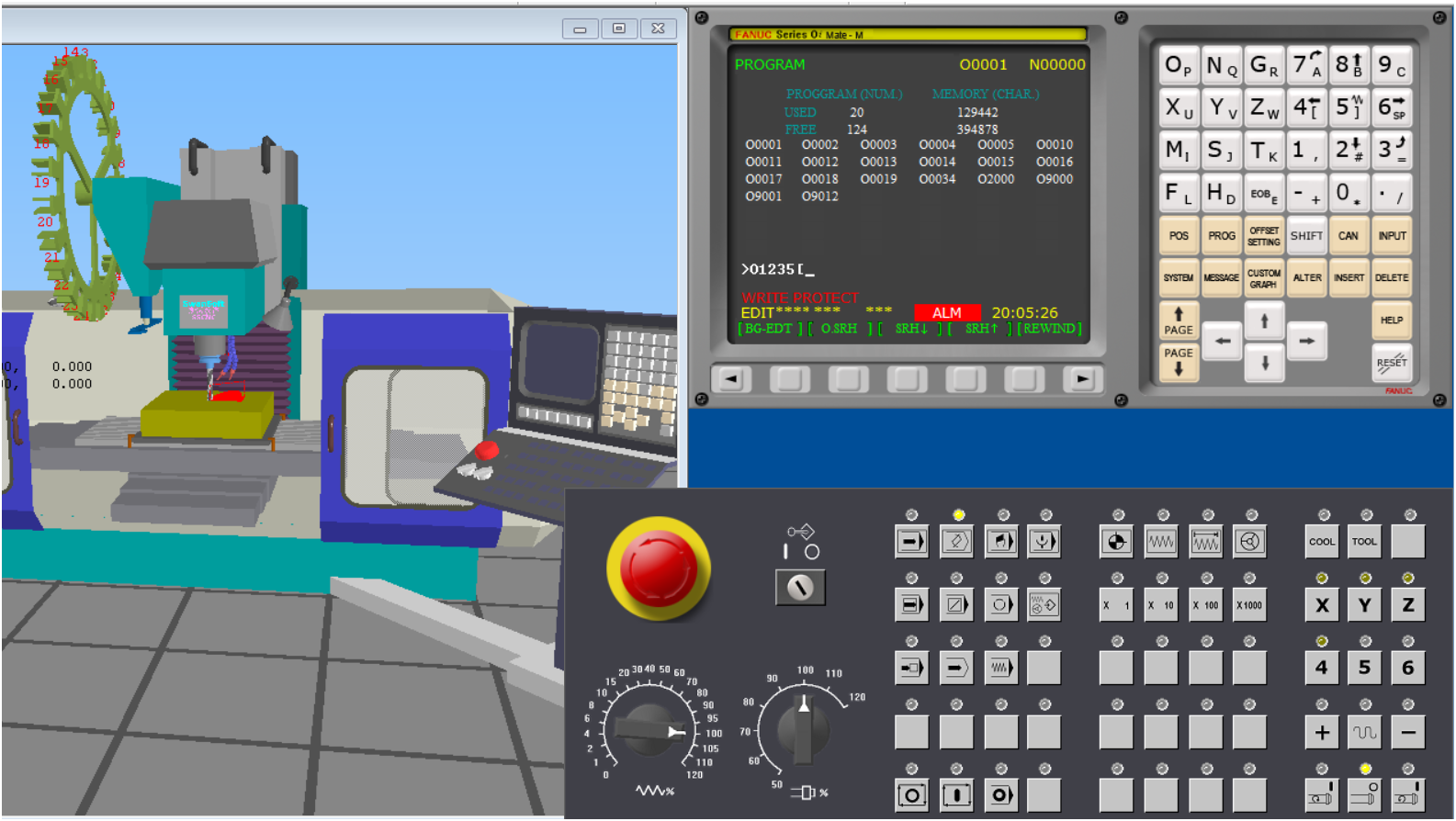Select the EDIT mode button with lit indicator

tap(956, 542)
